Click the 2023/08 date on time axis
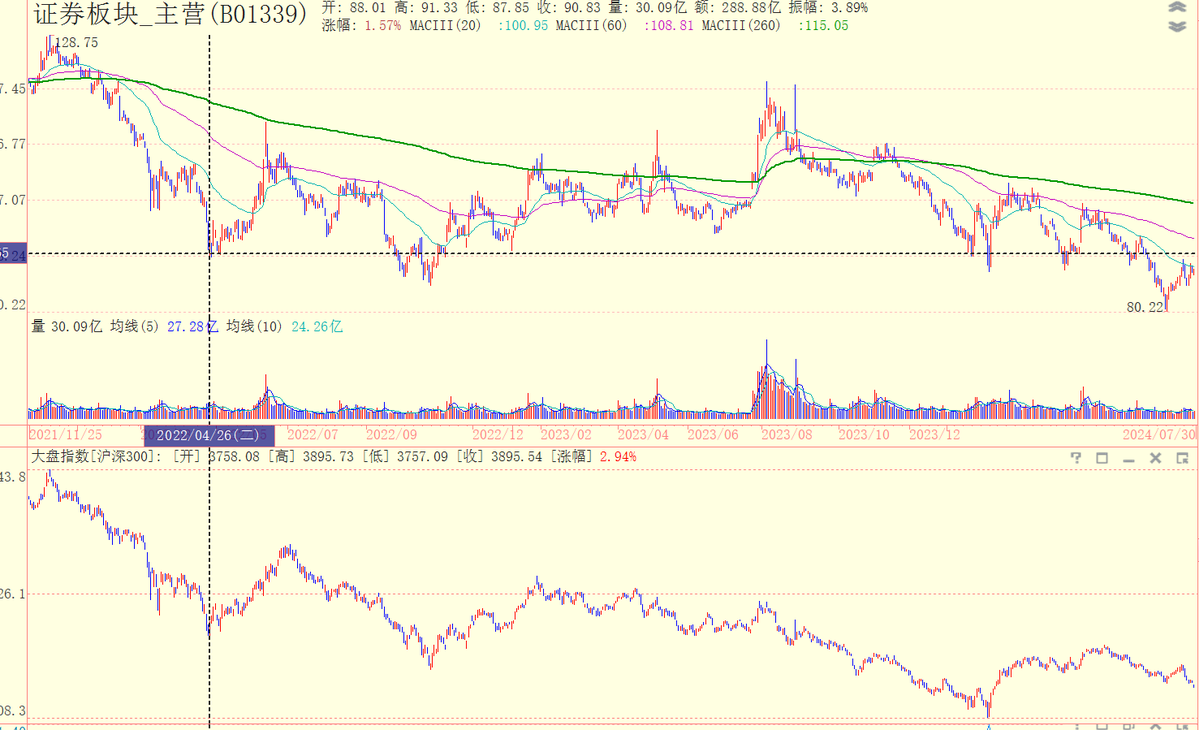The width and height of the screenshot is (1199, 730). (x=787, y=435)
